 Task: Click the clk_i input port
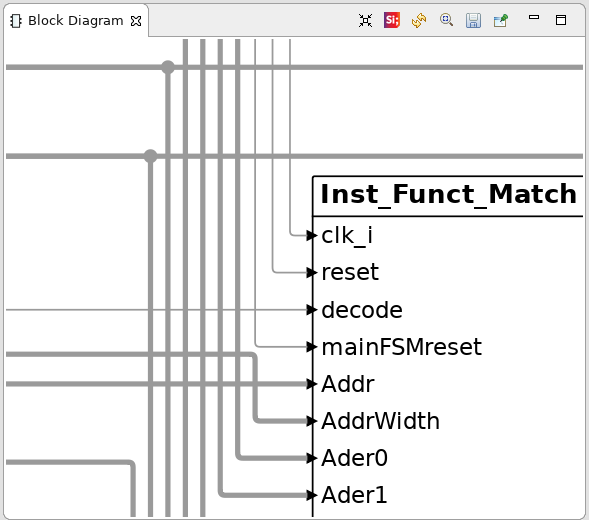point(347,236)
